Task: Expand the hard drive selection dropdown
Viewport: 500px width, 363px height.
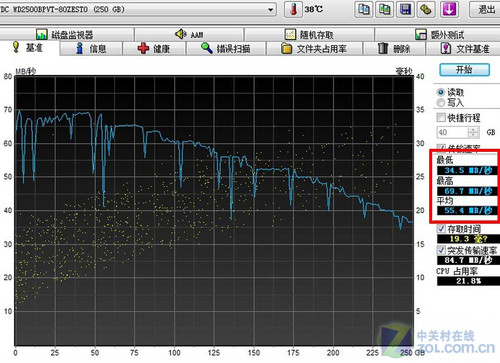Action: [271, 10]
